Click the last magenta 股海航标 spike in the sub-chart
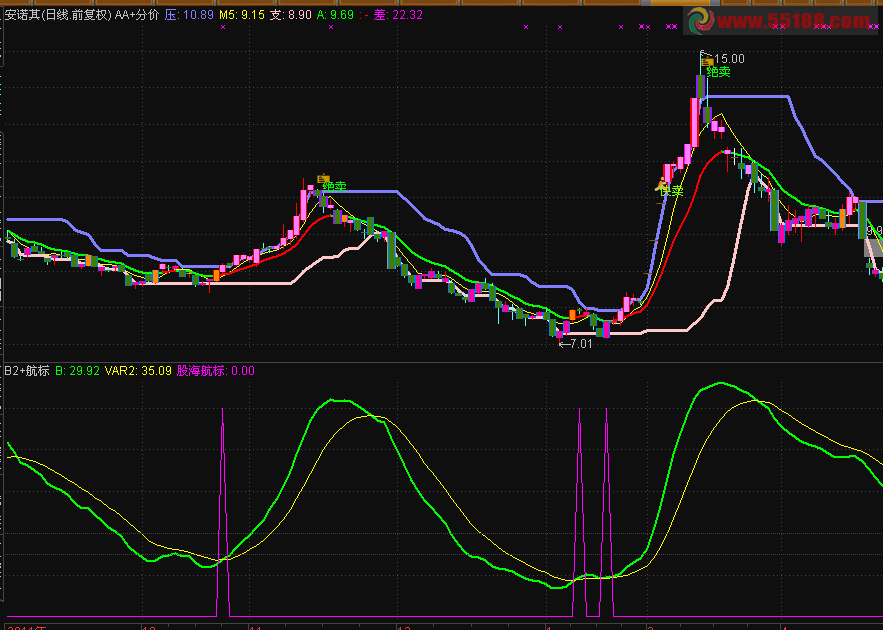 (x=606, y=512)
